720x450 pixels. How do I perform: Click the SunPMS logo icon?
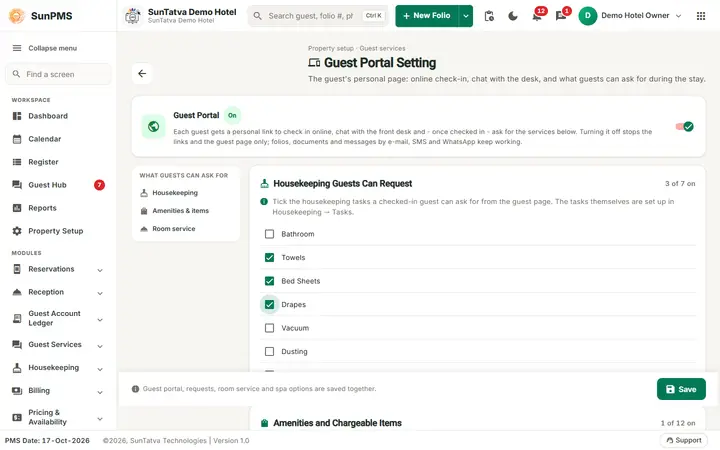coord(17,16)
